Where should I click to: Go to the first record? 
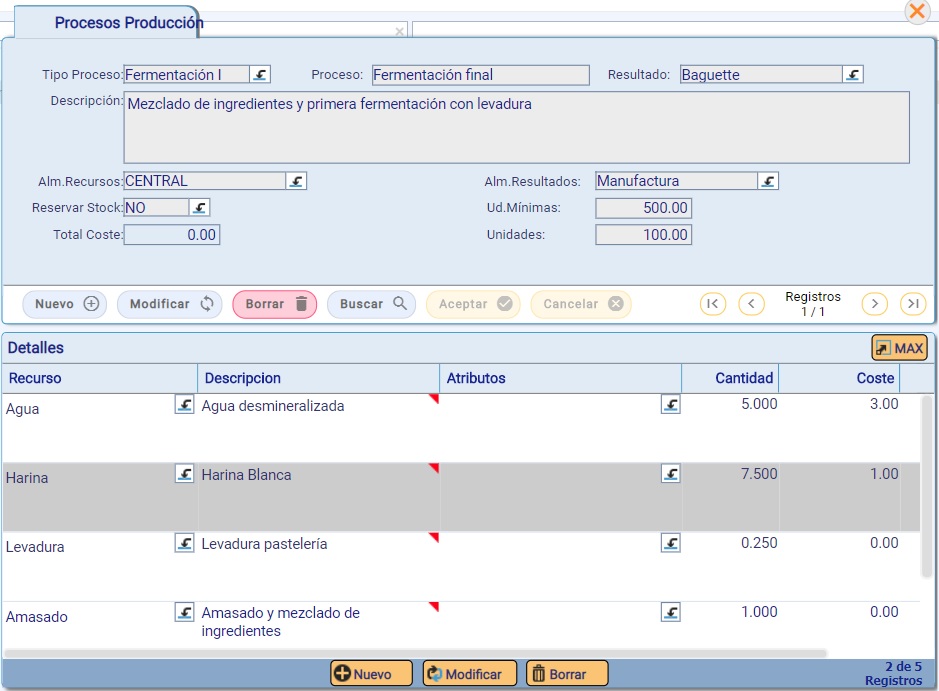coord(713,304)
